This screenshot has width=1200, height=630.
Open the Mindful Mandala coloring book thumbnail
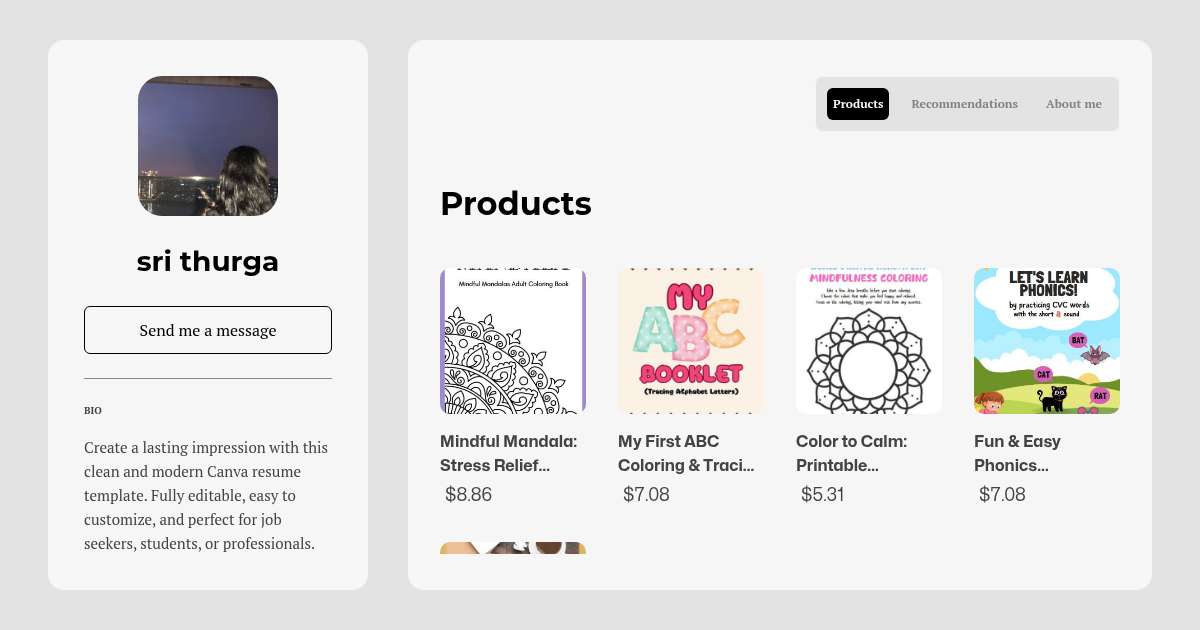(513, 341)
